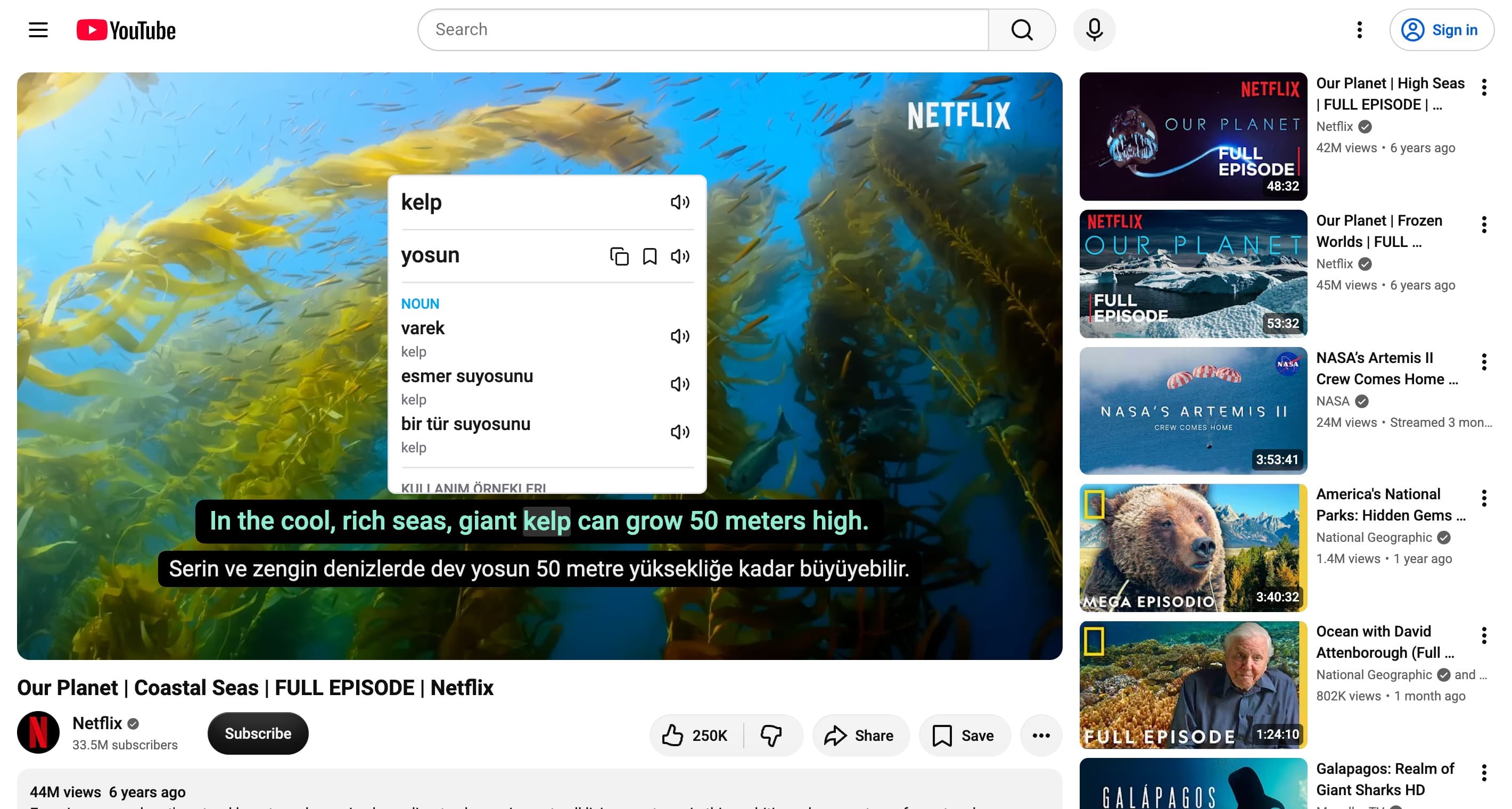Open options menu for Artemis II video
The image size is (1512, 809).
[1484, 362]
